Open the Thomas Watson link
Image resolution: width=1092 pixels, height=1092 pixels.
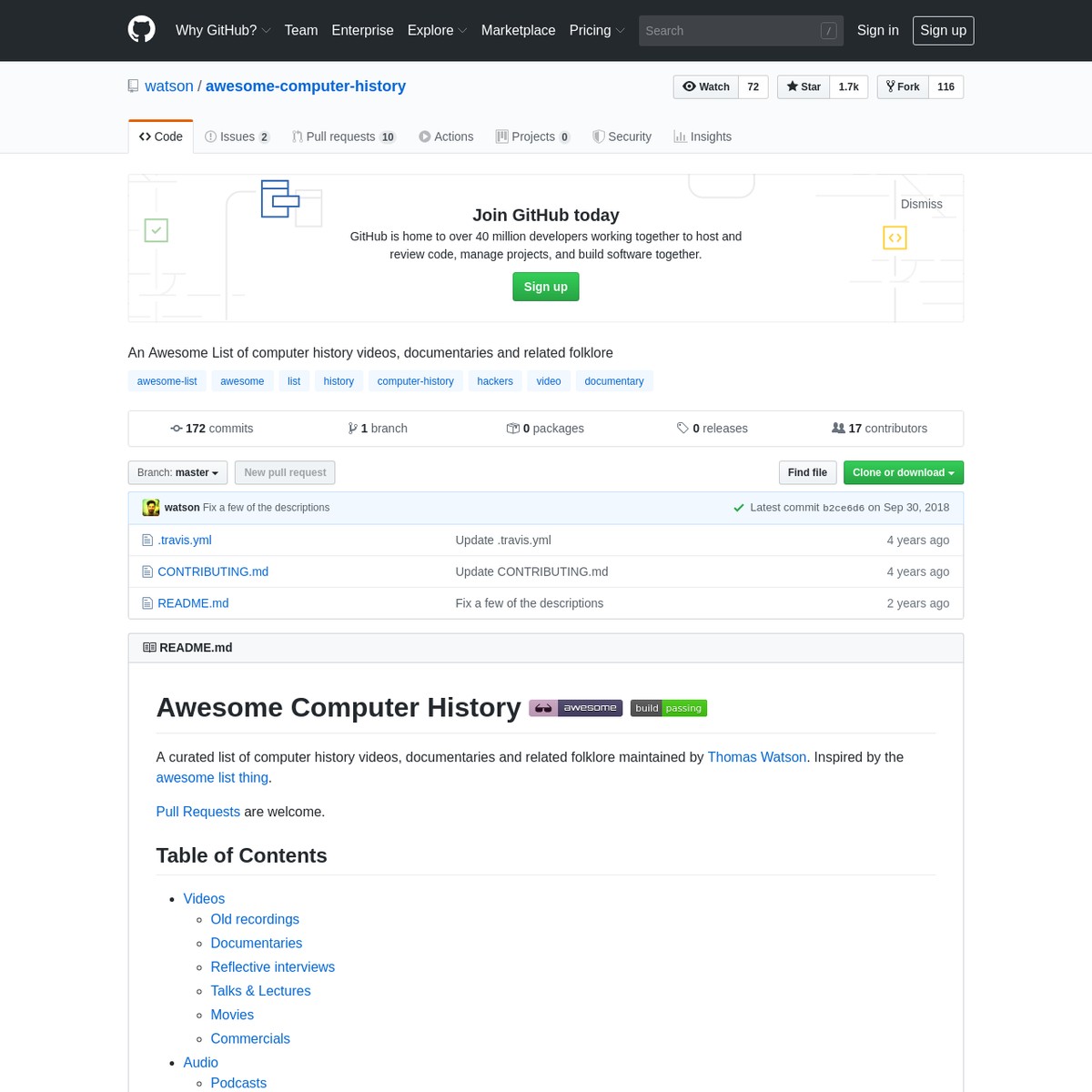[757, 757]
